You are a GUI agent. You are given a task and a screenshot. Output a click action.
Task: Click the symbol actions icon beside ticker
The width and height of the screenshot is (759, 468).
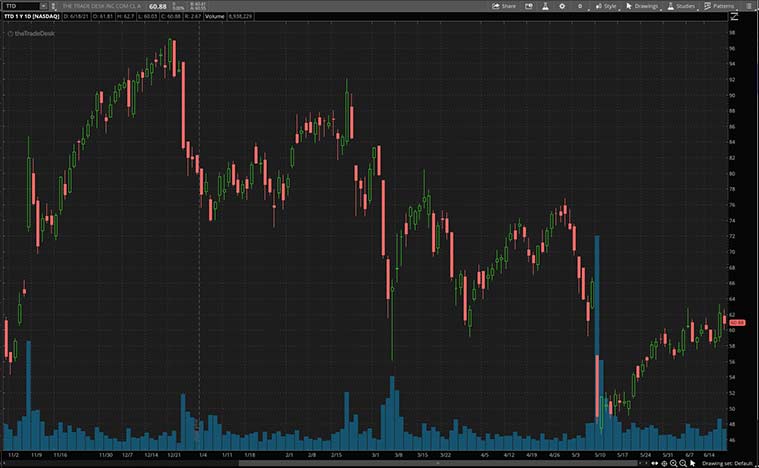(53, 6)
